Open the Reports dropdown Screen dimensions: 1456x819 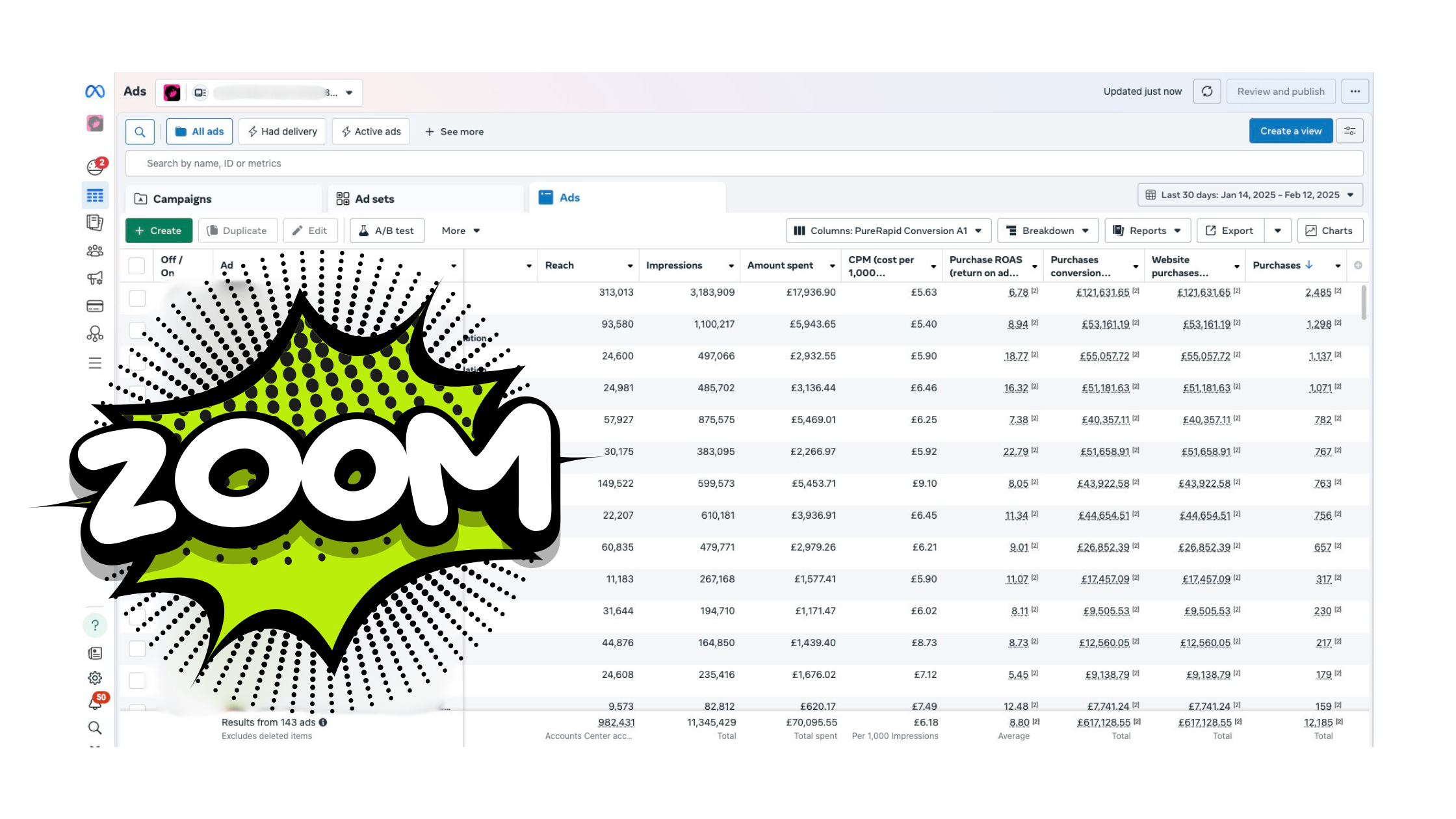click(1148, 231)
